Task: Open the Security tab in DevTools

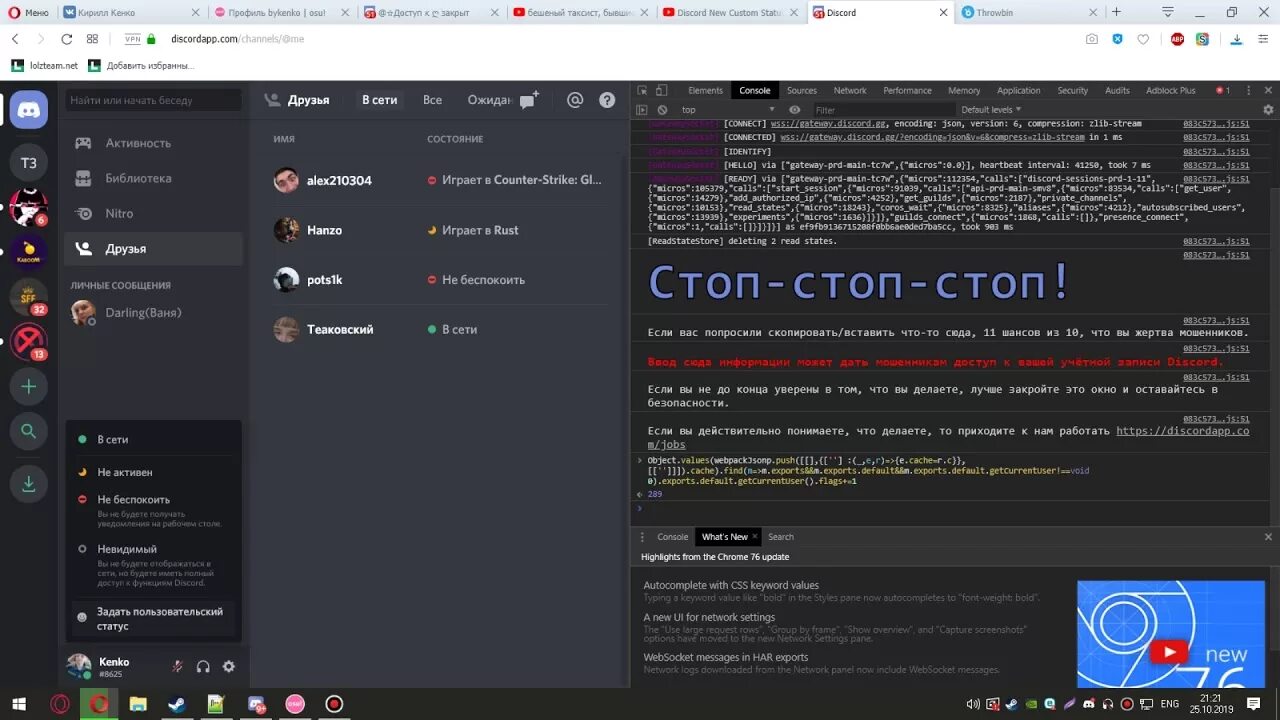Action: coord(1072,90)
